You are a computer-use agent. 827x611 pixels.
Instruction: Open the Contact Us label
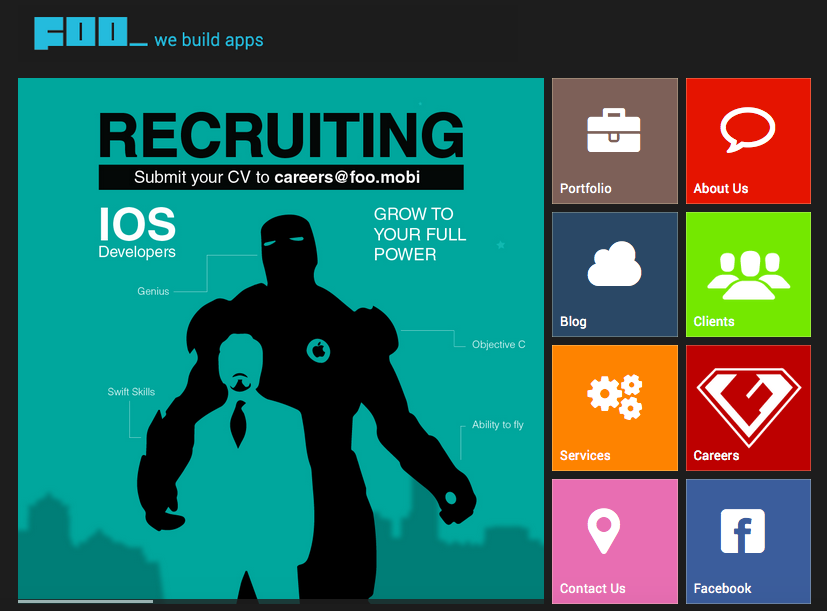(592, 588)
